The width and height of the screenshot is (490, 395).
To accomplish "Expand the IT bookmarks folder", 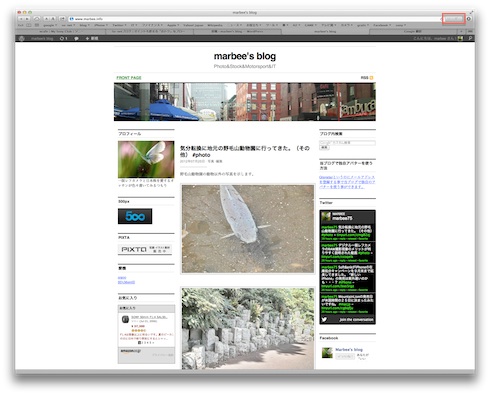I will pyautogui.click(x=133, y=25).
